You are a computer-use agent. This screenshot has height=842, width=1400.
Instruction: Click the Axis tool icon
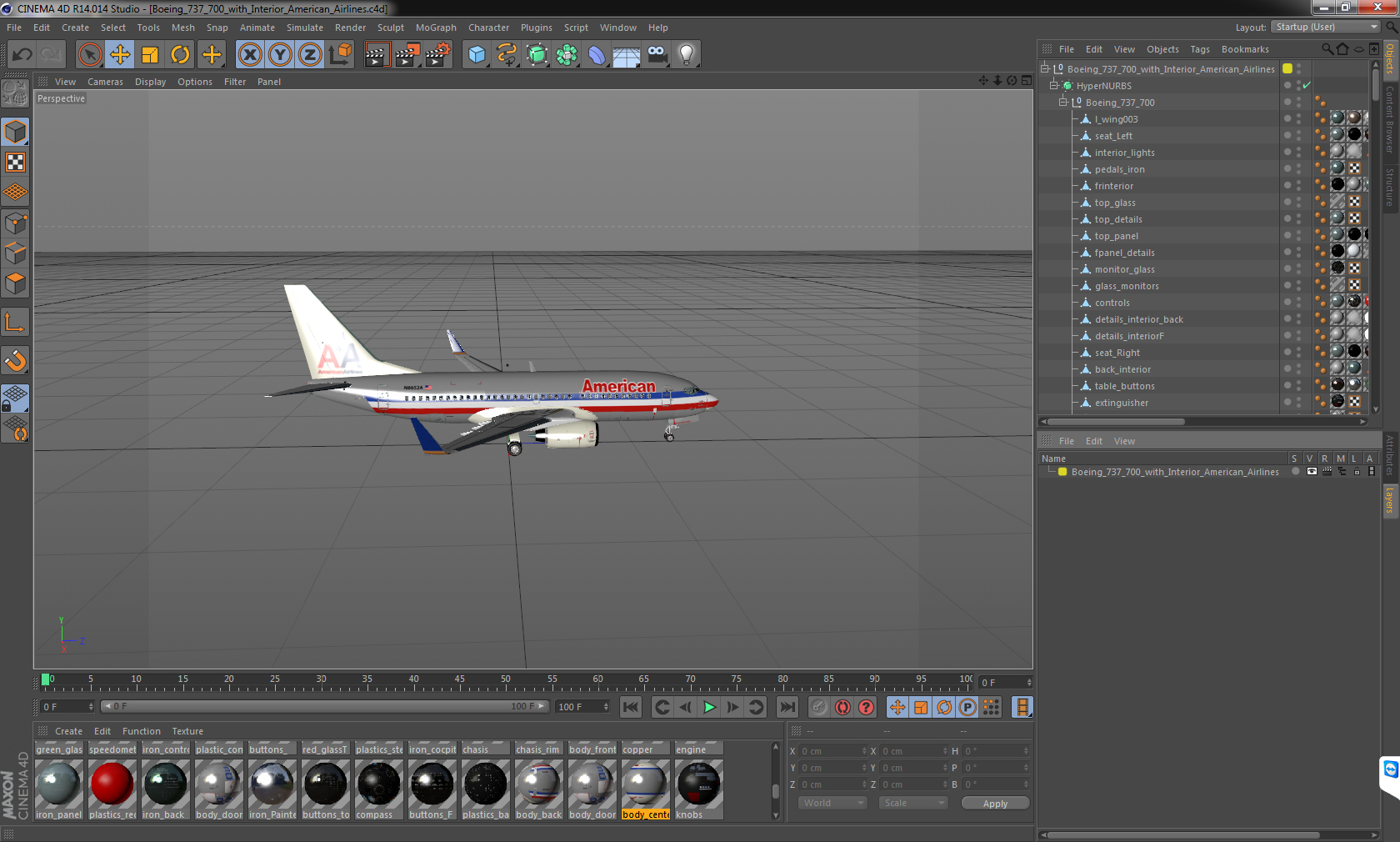[x=16, y=322]
